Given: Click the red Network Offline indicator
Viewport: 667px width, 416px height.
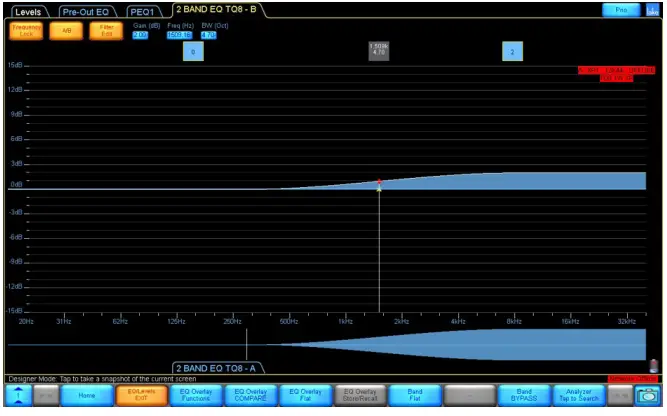Looking at the screenshot, I should pos(633,379).
